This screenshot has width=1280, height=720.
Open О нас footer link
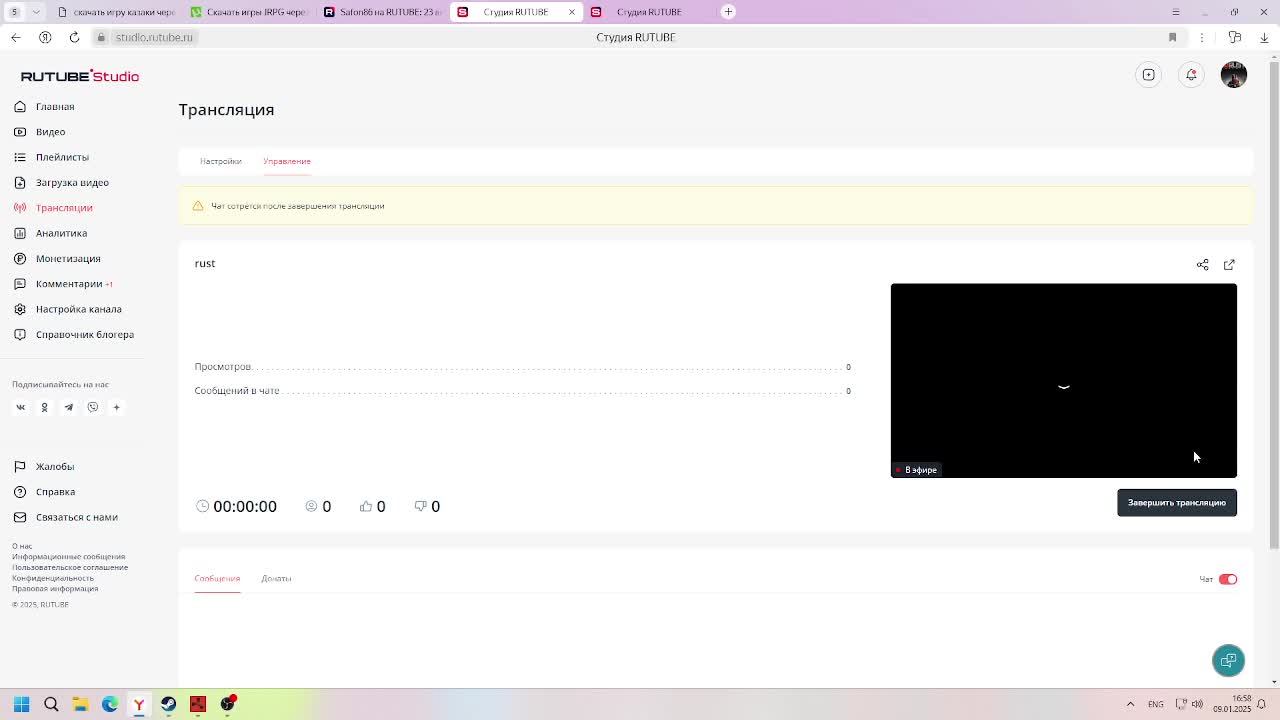click(22, 546)
